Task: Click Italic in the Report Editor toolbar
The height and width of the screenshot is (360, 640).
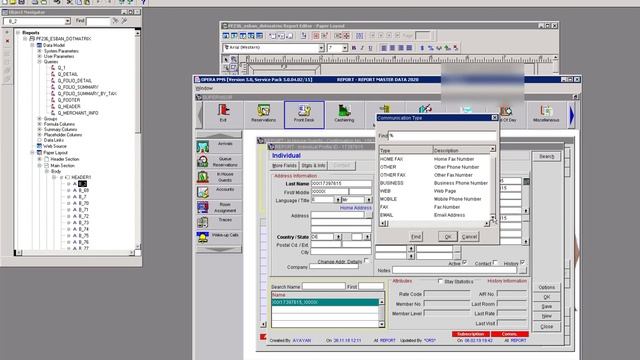Action: (362, 48)
